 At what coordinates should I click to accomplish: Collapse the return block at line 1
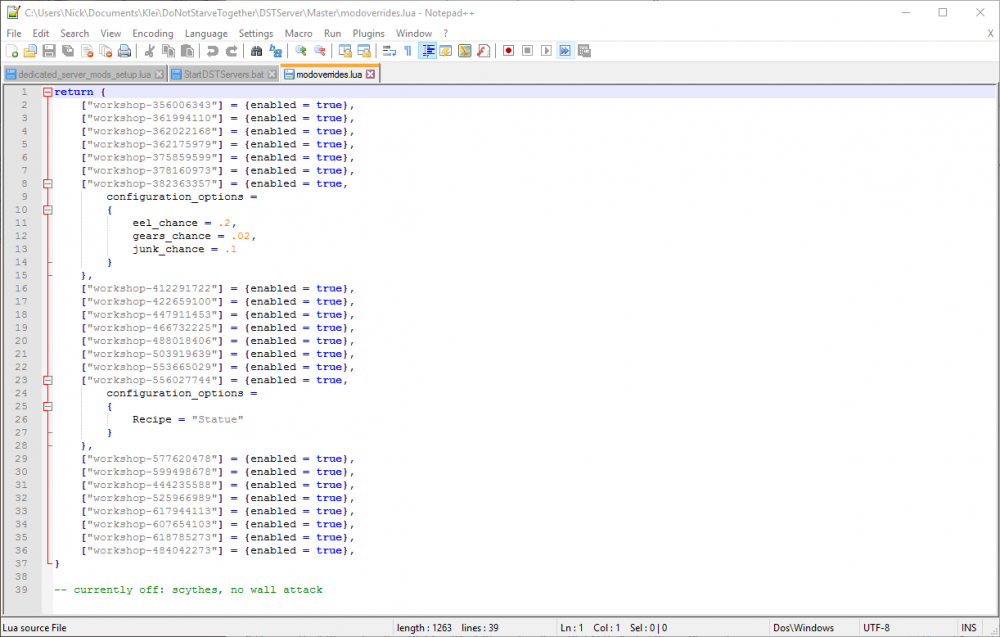[x=47, y=92]
